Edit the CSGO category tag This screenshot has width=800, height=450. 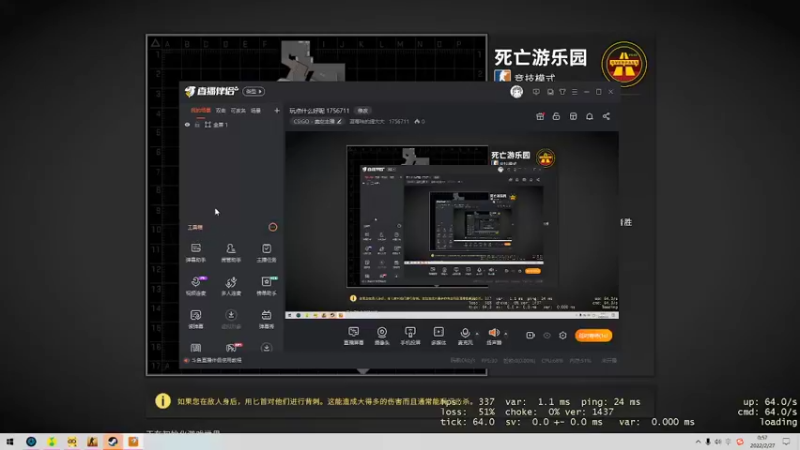pyautogui.click(x=317, y=121)
